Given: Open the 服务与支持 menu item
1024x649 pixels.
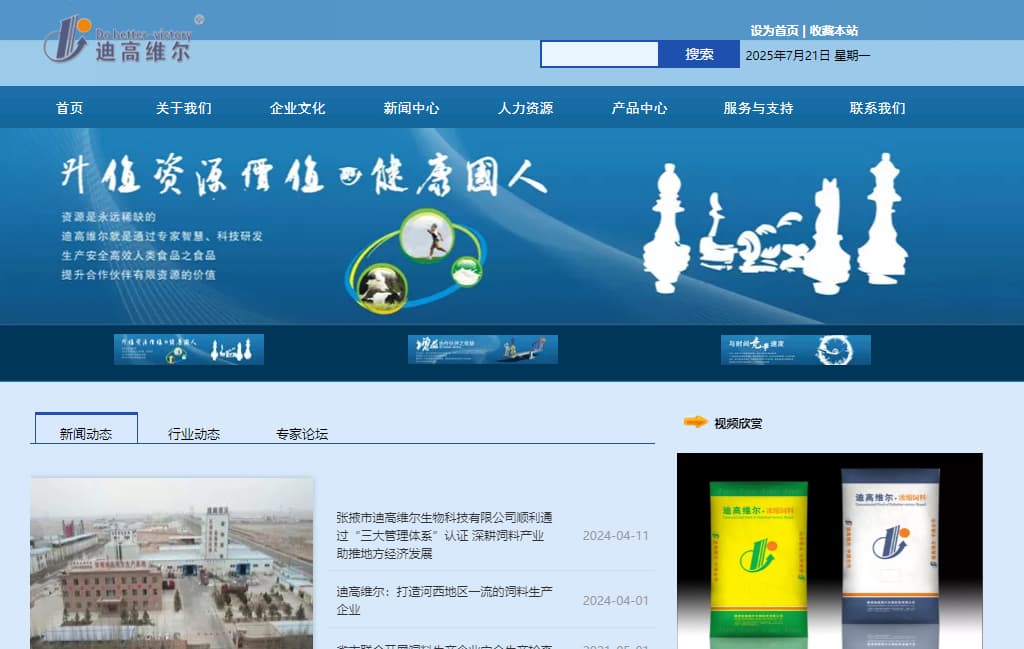Looking at the screenshot, I should tap(758, 108).
